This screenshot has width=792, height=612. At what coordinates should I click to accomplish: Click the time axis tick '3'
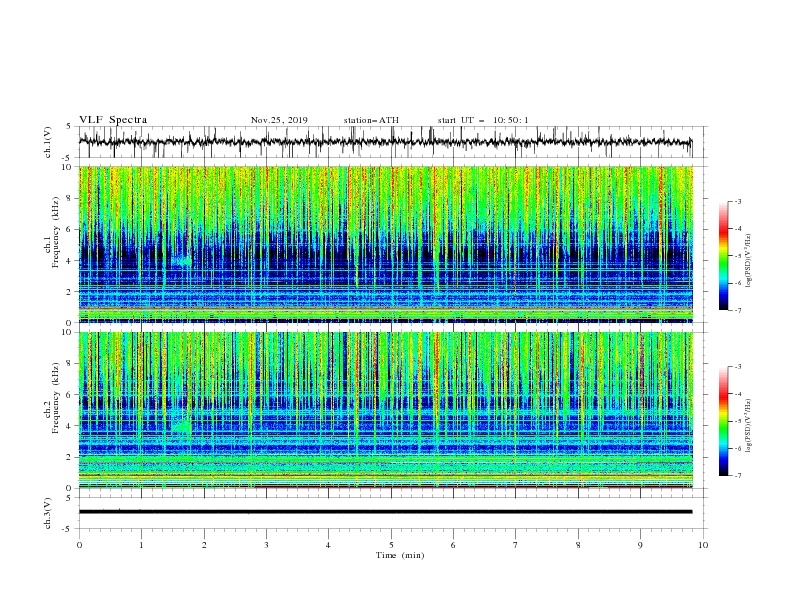[x=266, y=545]
